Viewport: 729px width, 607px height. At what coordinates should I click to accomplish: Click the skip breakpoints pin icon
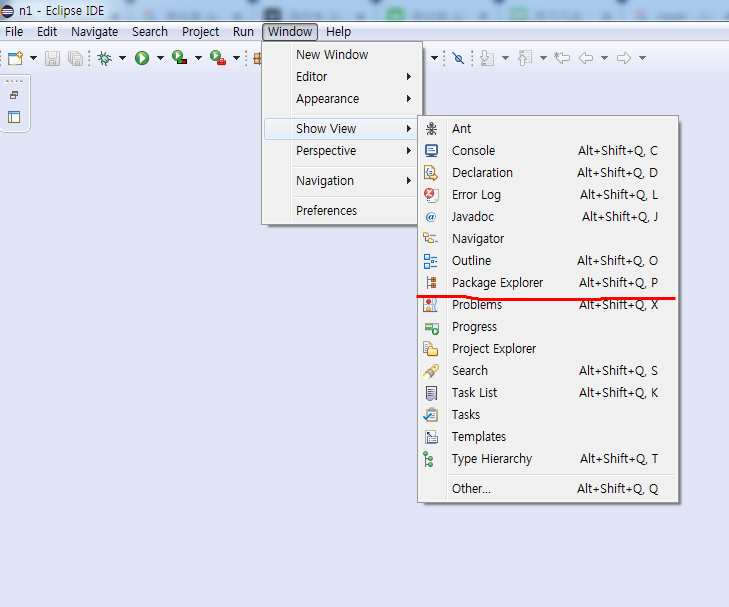[458, 58]
